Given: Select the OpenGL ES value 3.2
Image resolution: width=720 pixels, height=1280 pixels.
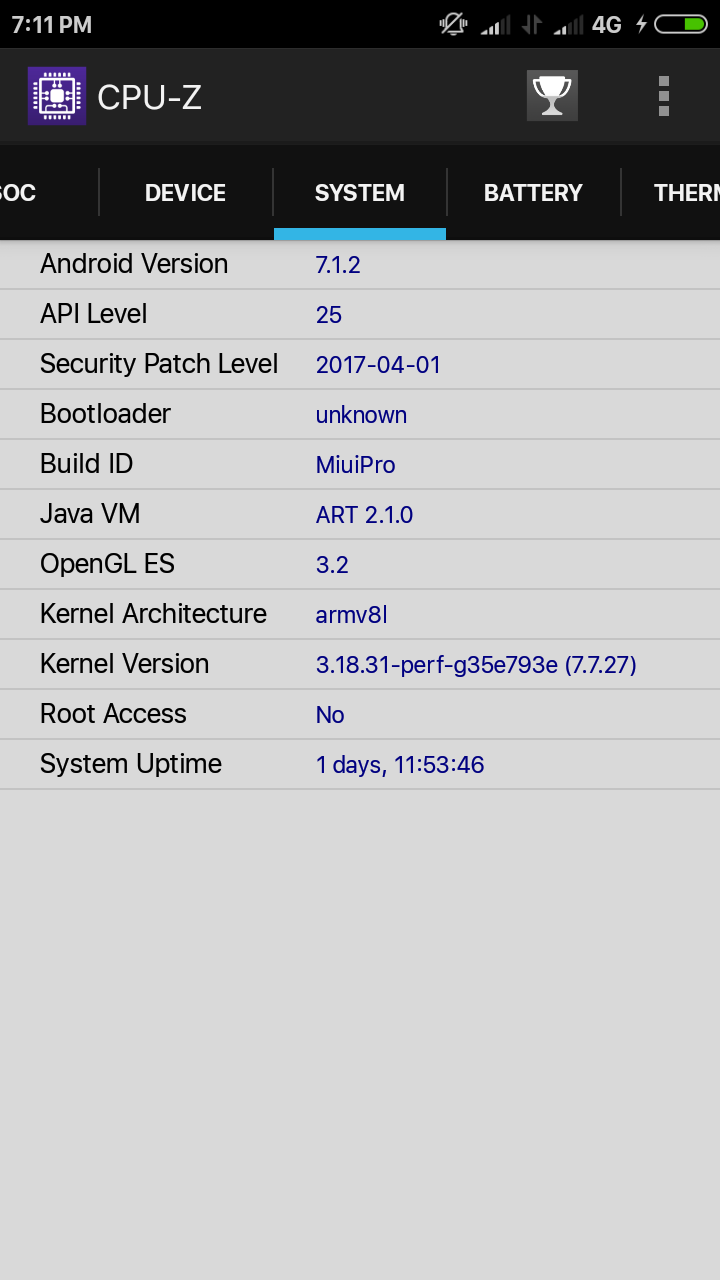Looking at the screenshot, I should (x=332, y=565).
